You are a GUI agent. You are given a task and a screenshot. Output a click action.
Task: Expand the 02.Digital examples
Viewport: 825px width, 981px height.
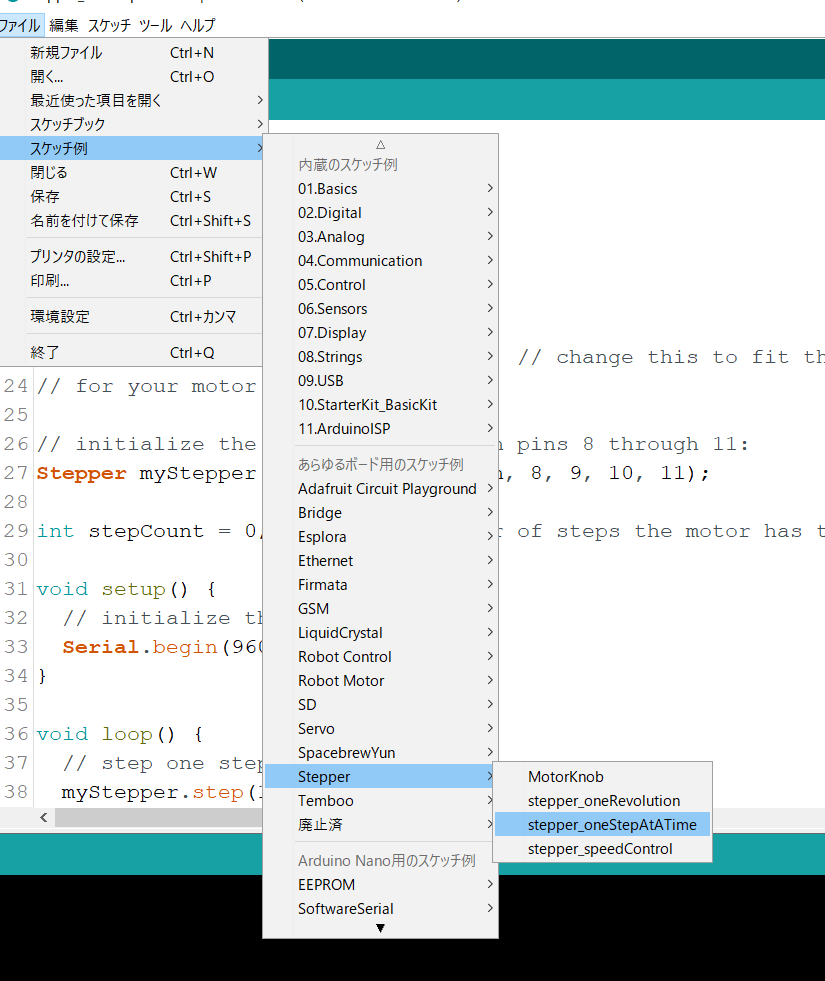point(380,213)
